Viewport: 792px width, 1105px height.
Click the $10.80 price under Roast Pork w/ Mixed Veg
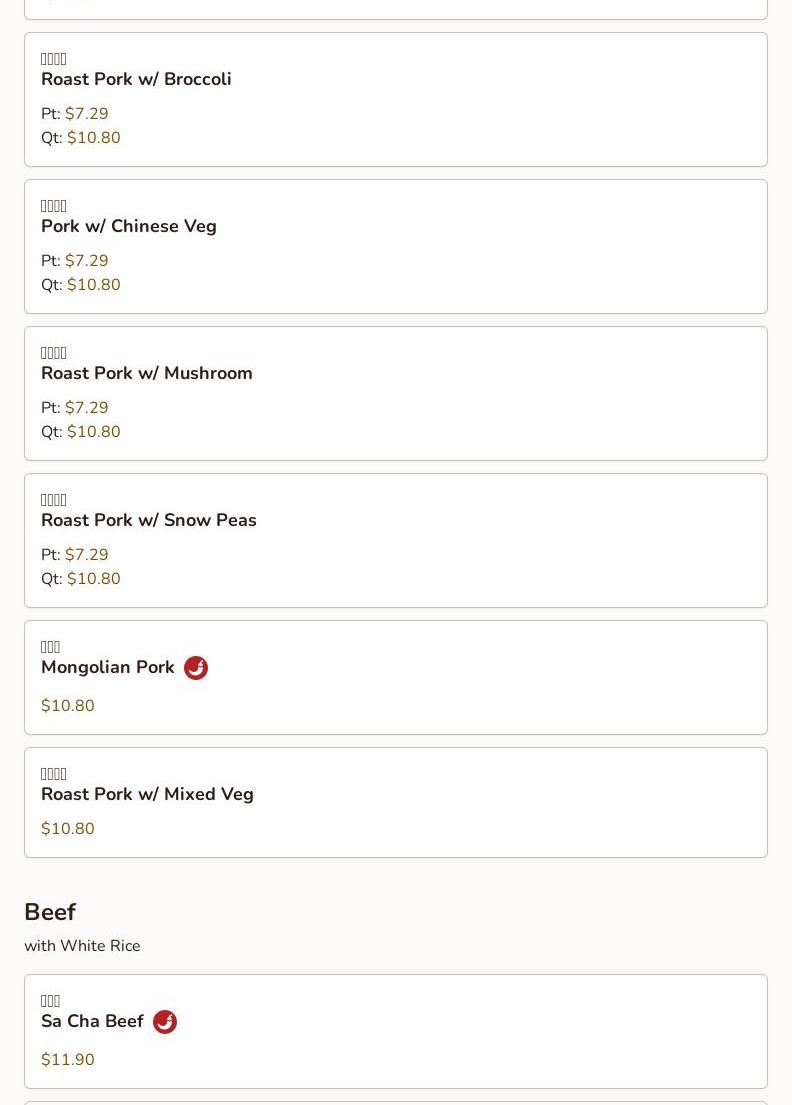[68, 829]
